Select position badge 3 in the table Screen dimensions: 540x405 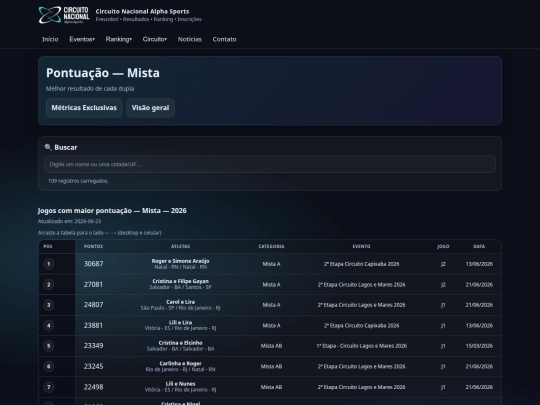(49, 305)
